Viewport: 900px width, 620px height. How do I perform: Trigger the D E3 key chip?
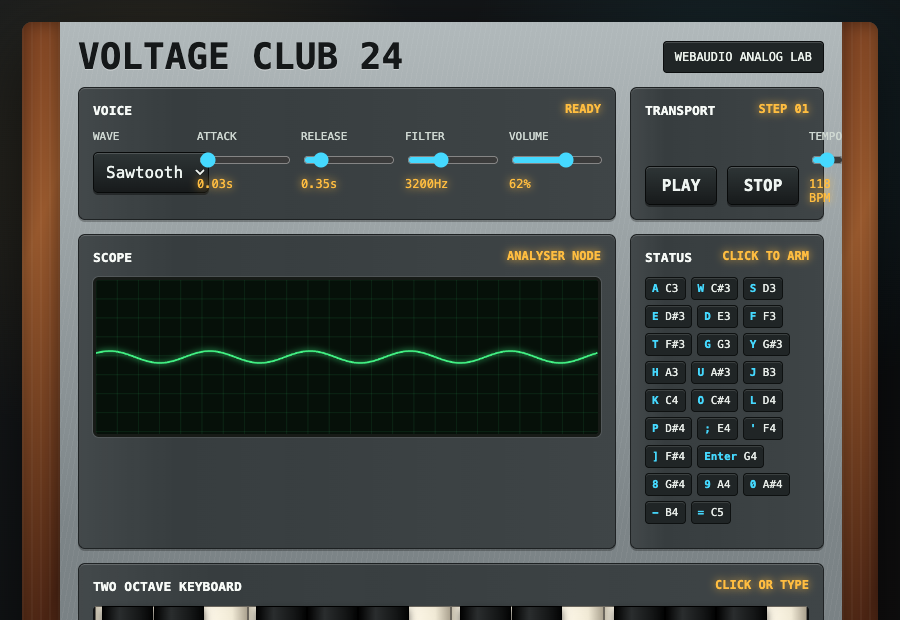[717, 316]
